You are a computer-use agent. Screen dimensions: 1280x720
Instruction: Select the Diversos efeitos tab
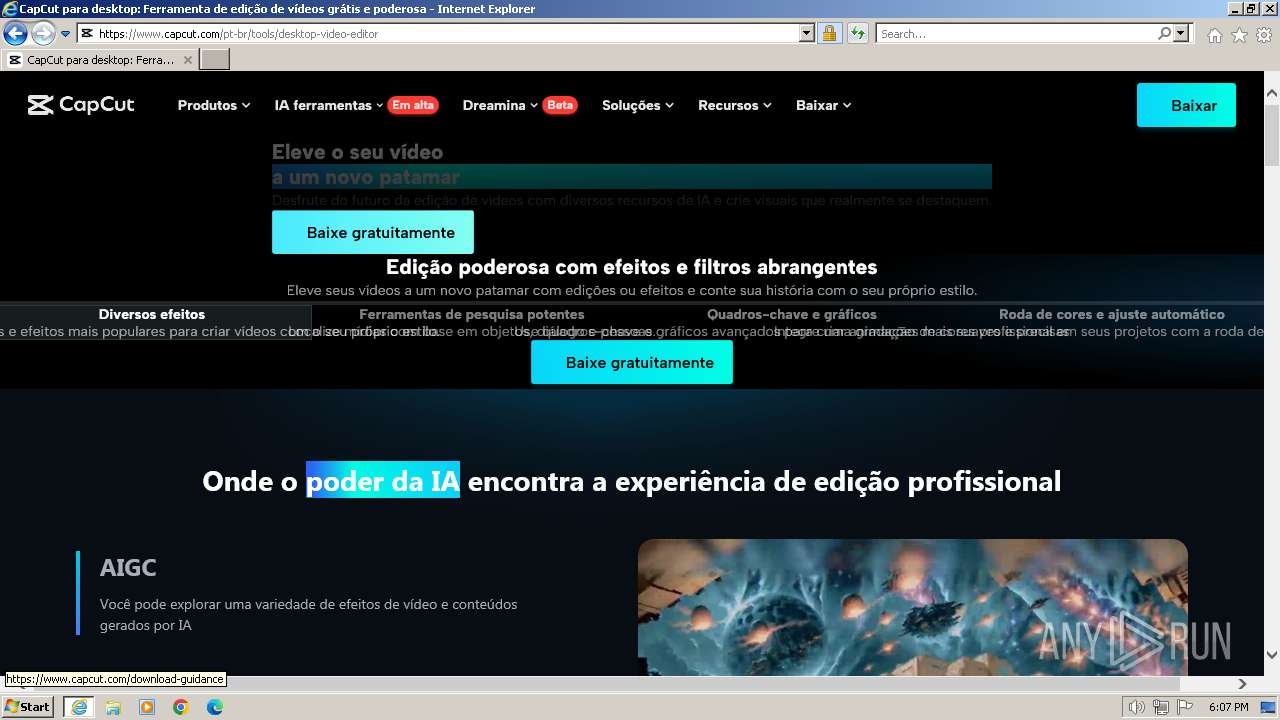pyautogui.click(x=152, y=314)
